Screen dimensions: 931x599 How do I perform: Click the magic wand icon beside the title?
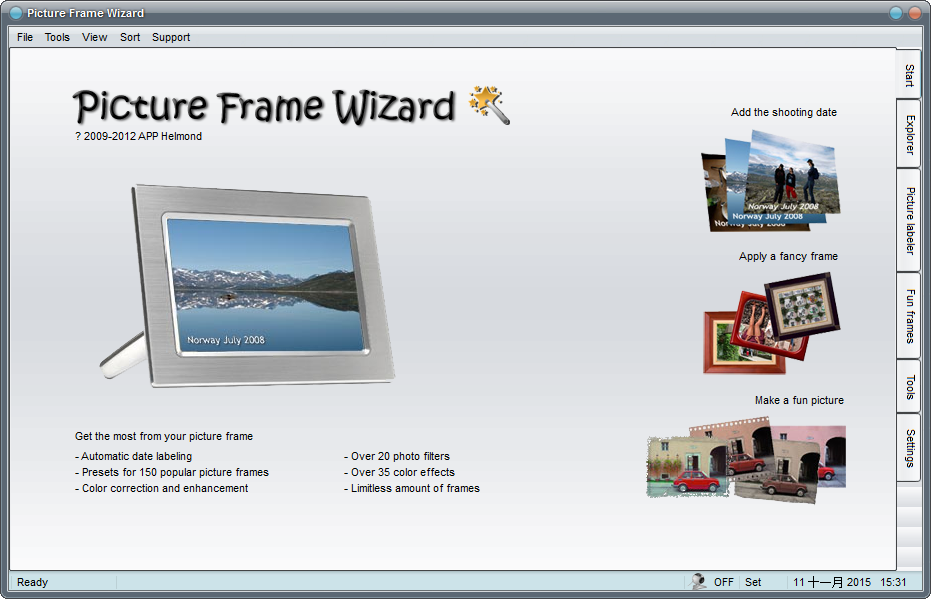(x=489, y=106)
